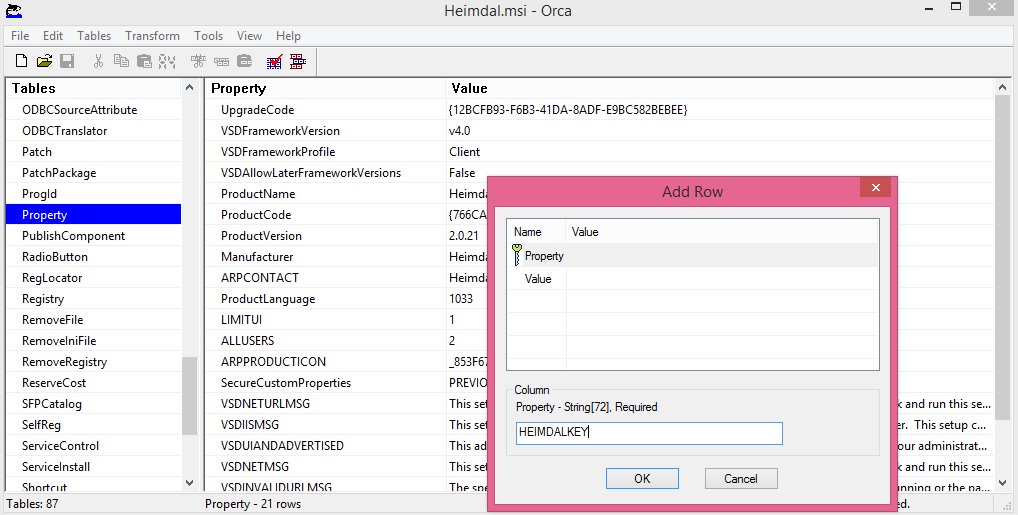
Task: Select the RemoveFile table
Action: click(93, 320)
